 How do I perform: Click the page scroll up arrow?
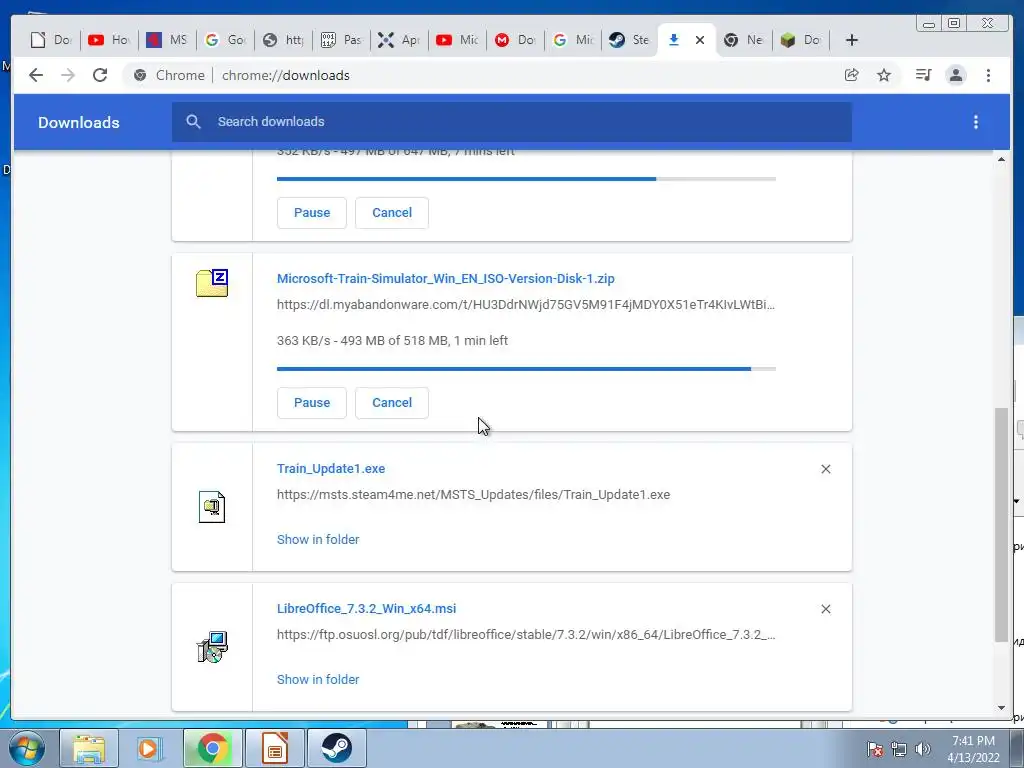pos(1001,159)
